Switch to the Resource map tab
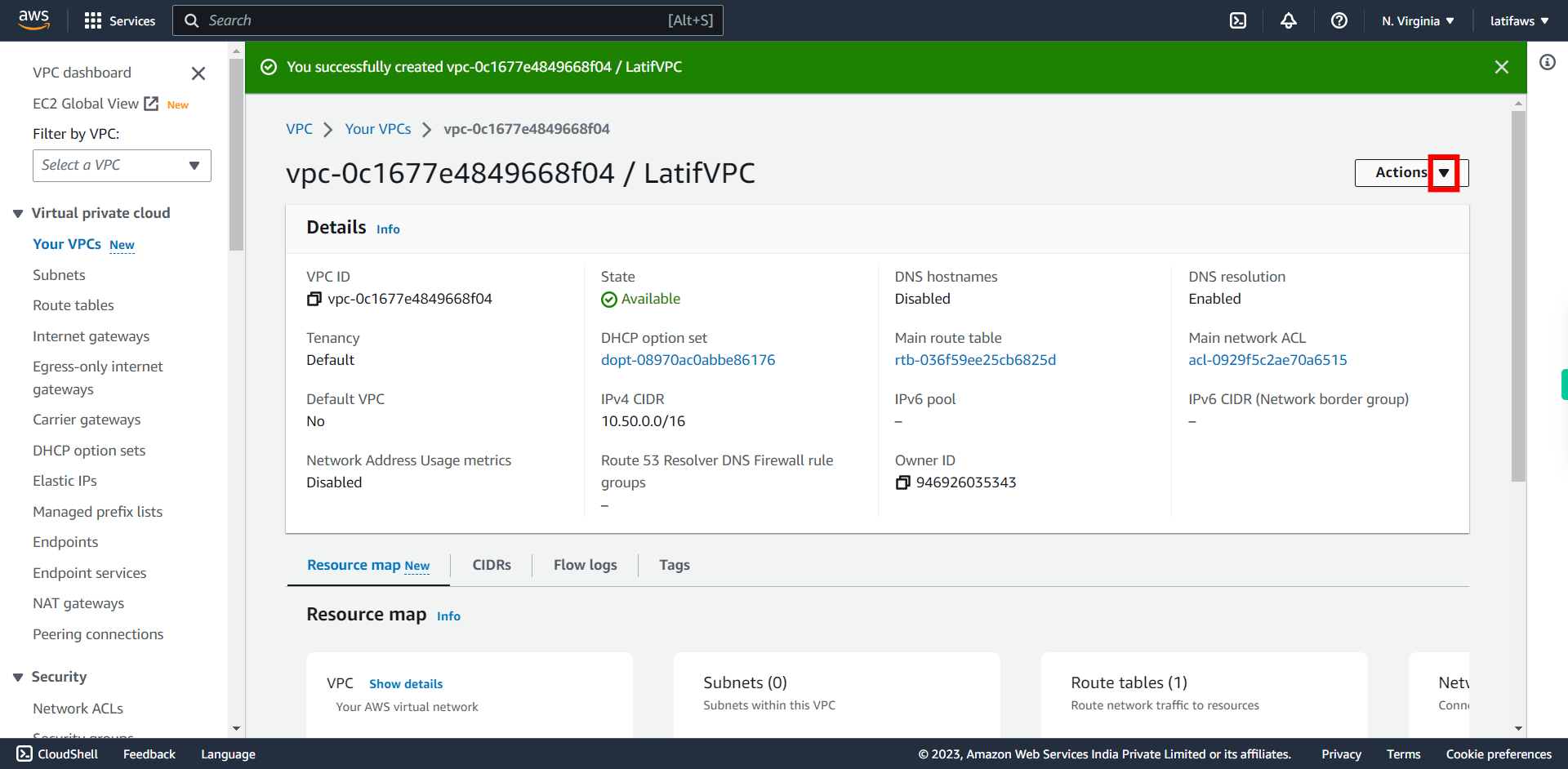The height and width of the screenshot is (769, 1568). [368, 565]
